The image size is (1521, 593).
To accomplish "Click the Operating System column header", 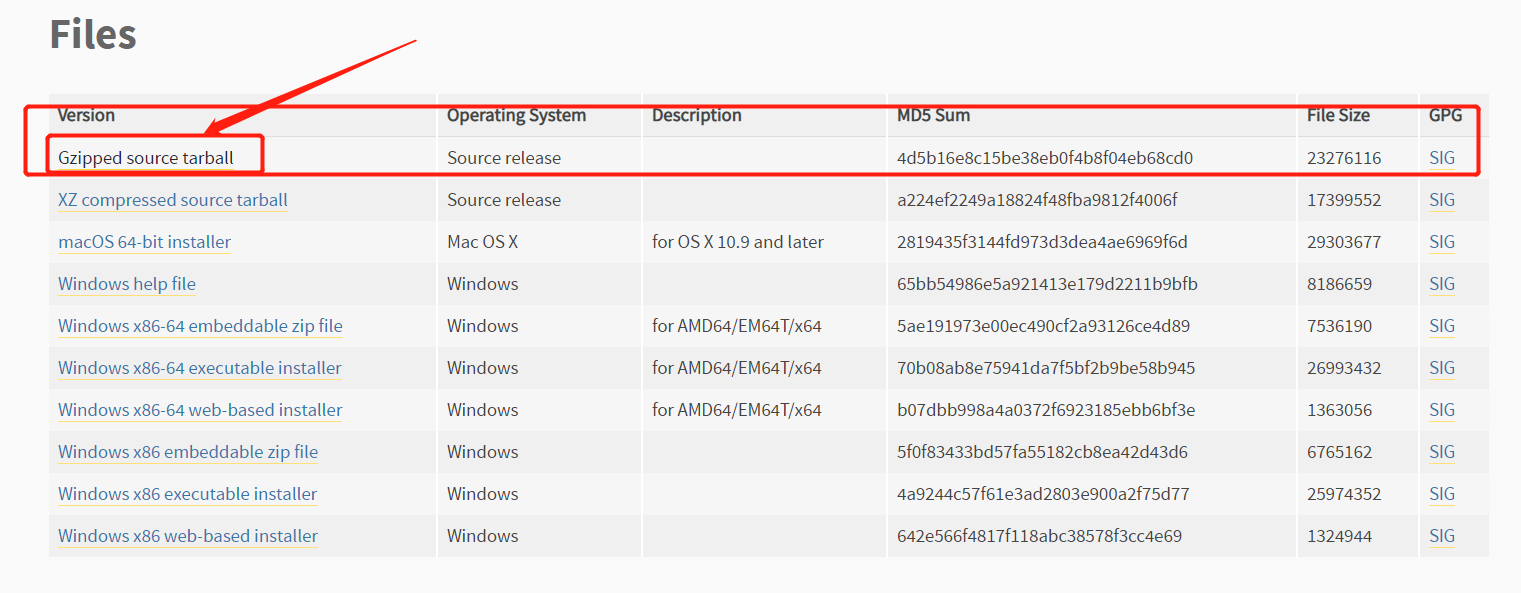I will tap(515, 115).
